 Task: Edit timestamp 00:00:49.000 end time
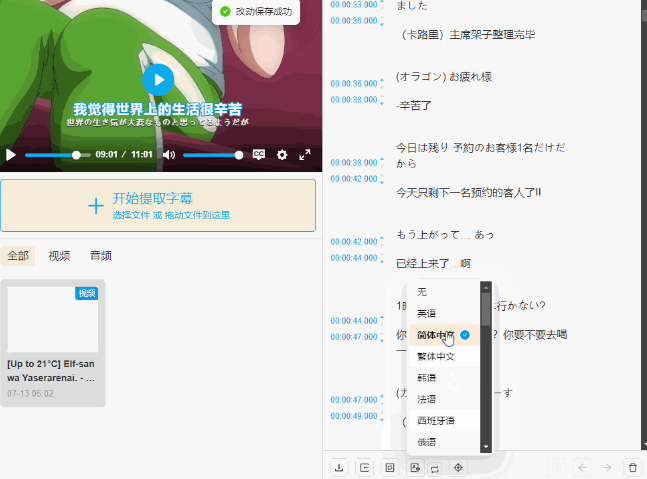tap(354, 416)
